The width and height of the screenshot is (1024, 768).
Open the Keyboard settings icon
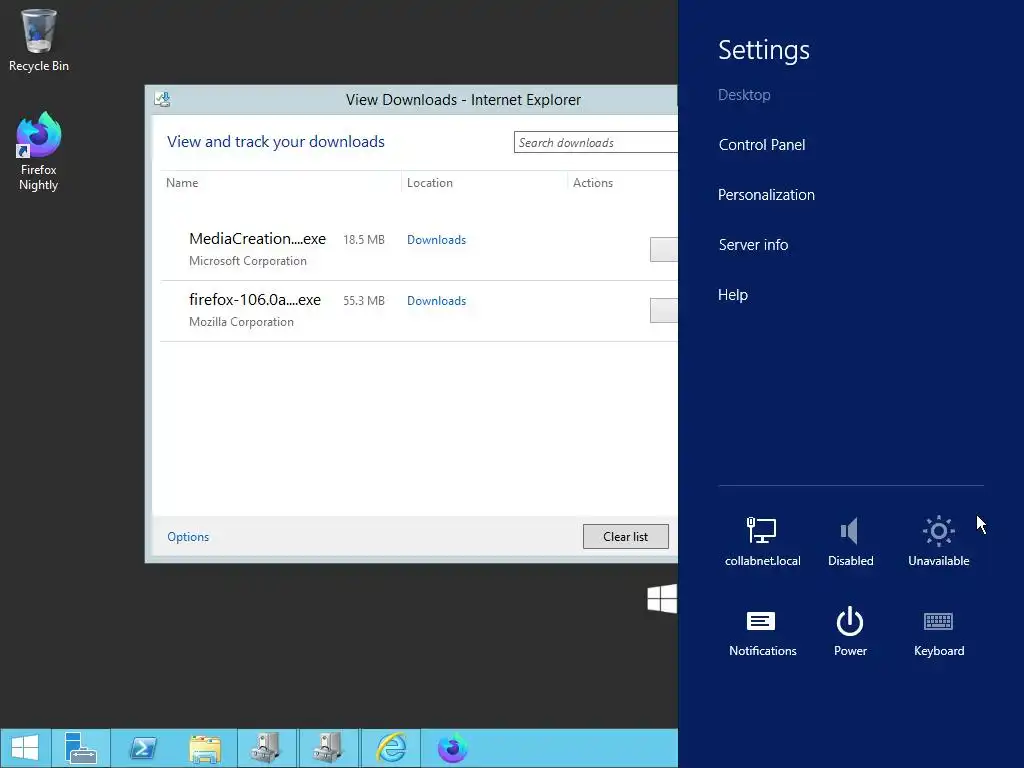tap(938, 633)
